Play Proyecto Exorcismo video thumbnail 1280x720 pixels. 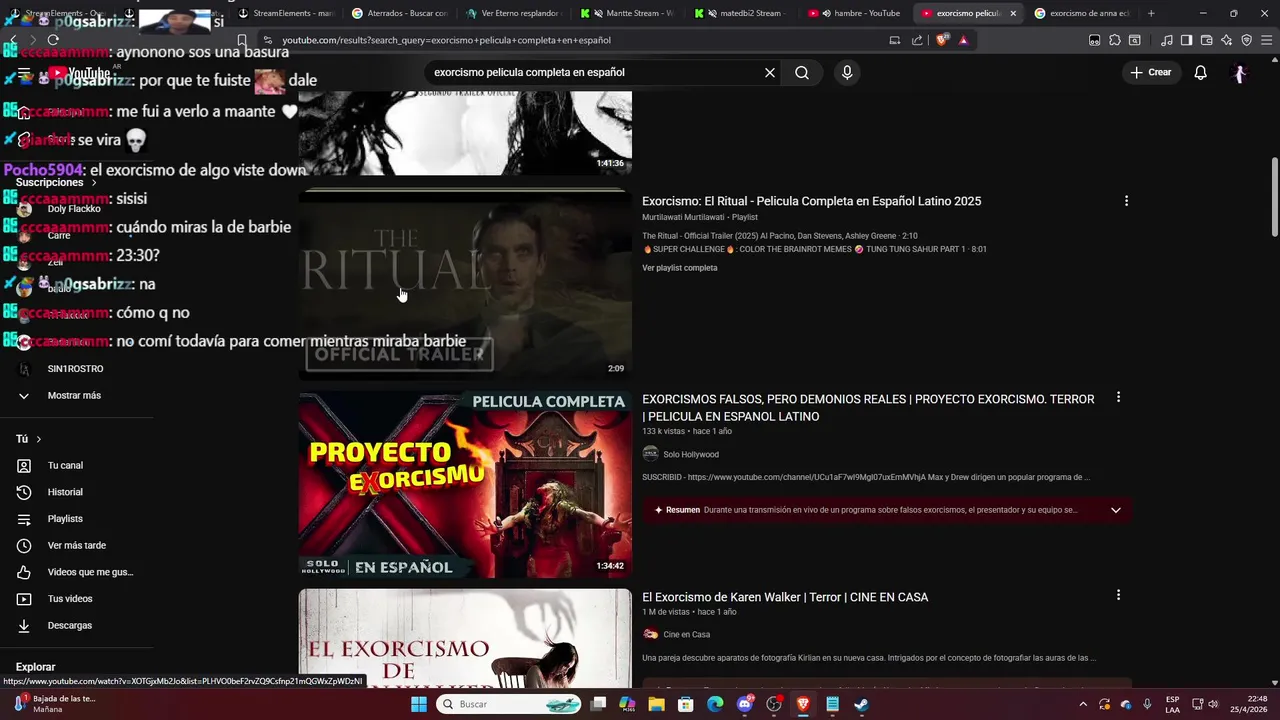(x=465, y=485)
